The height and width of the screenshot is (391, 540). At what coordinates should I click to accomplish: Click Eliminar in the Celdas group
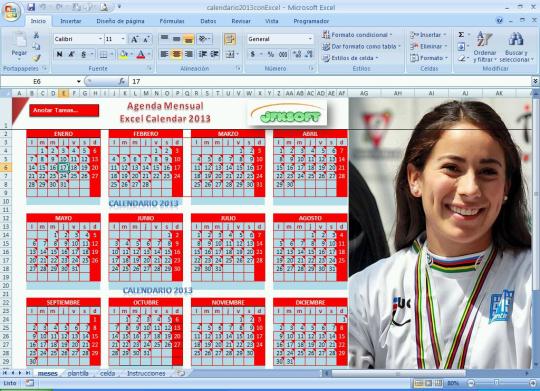tap(428, 46)
